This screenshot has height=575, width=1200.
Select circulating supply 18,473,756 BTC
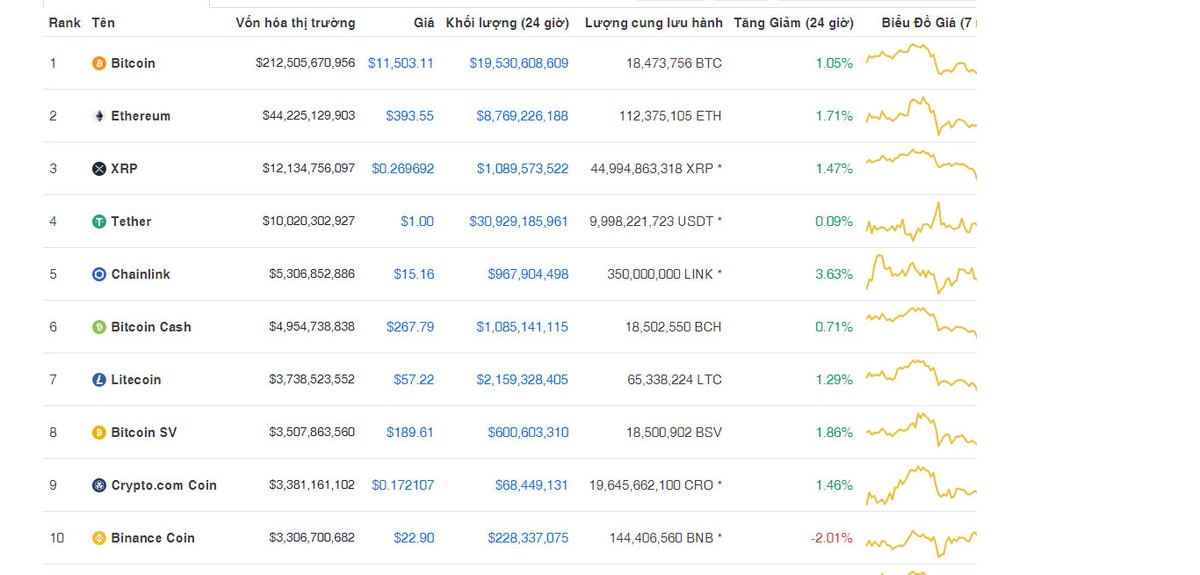[674, 63]
